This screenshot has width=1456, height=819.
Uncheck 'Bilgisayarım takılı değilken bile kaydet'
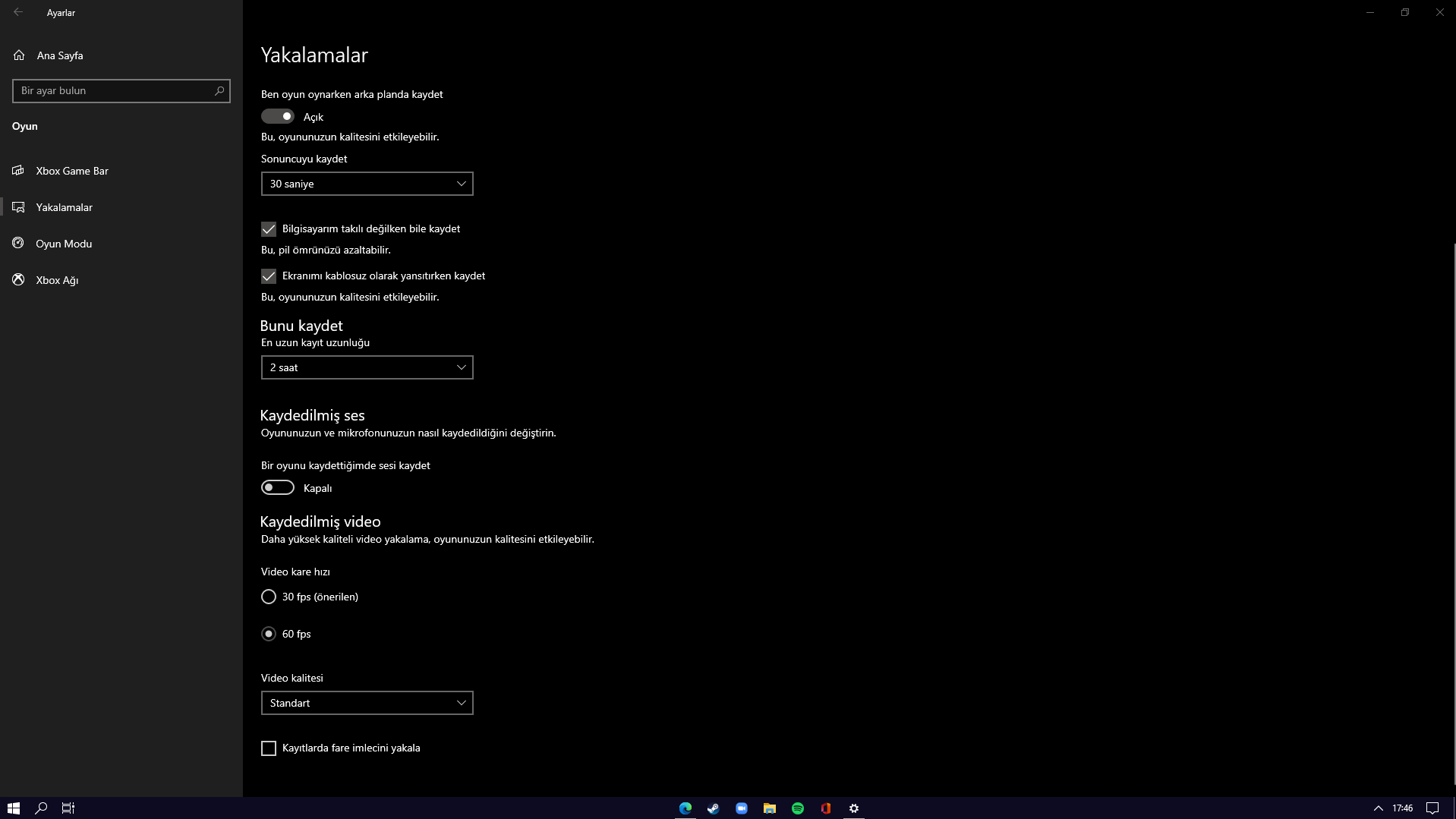point(269,229)
